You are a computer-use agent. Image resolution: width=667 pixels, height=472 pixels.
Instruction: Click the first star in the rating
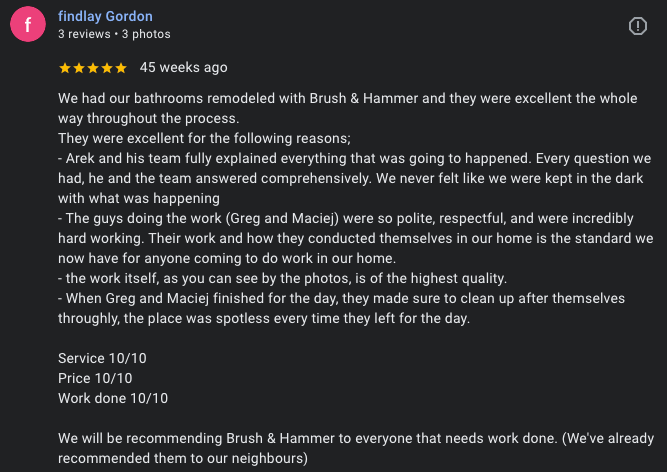tap(65, 68)
